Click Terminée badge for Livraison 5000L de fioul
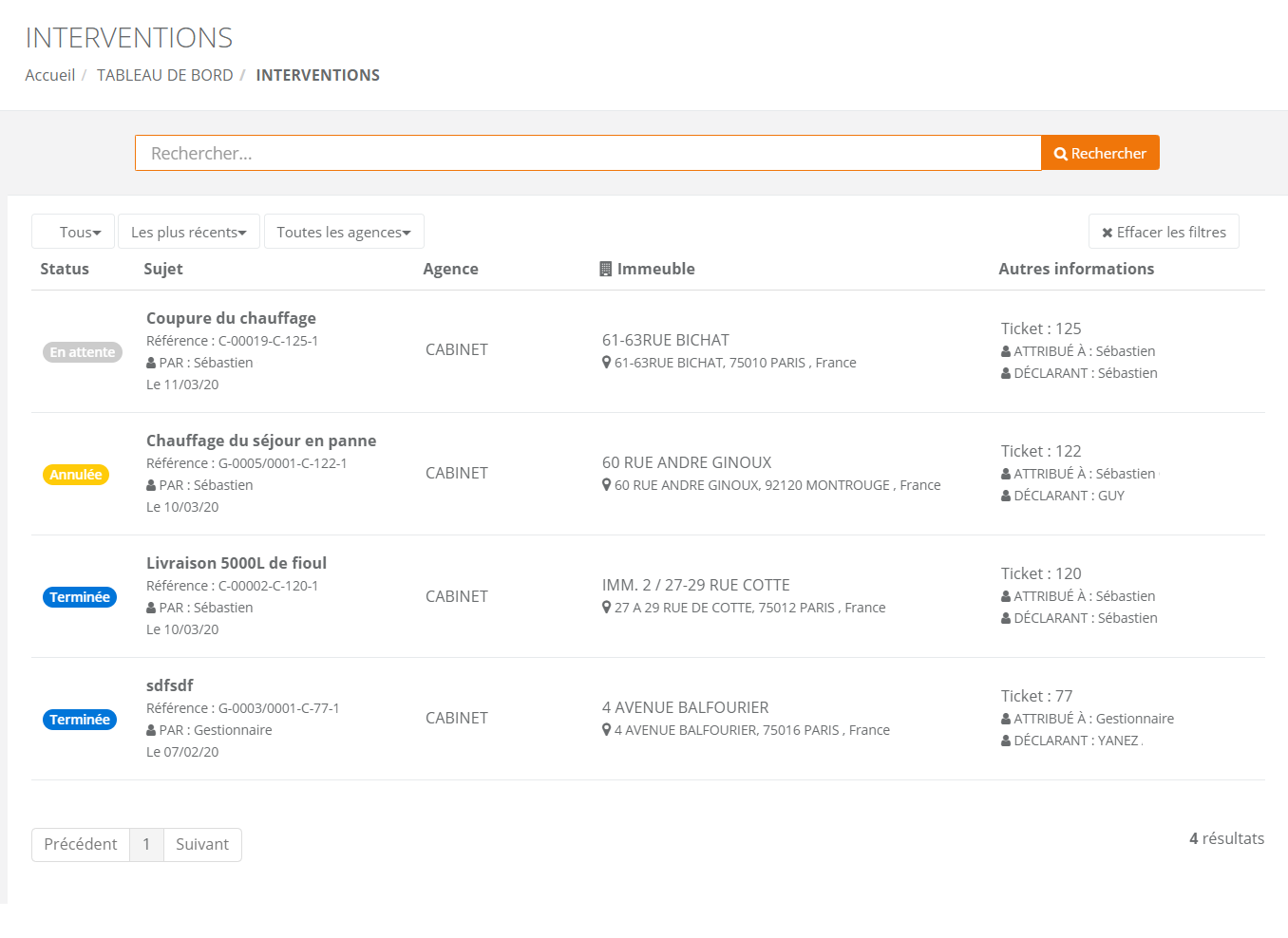The image size is (1288, 938). (80, 597)
